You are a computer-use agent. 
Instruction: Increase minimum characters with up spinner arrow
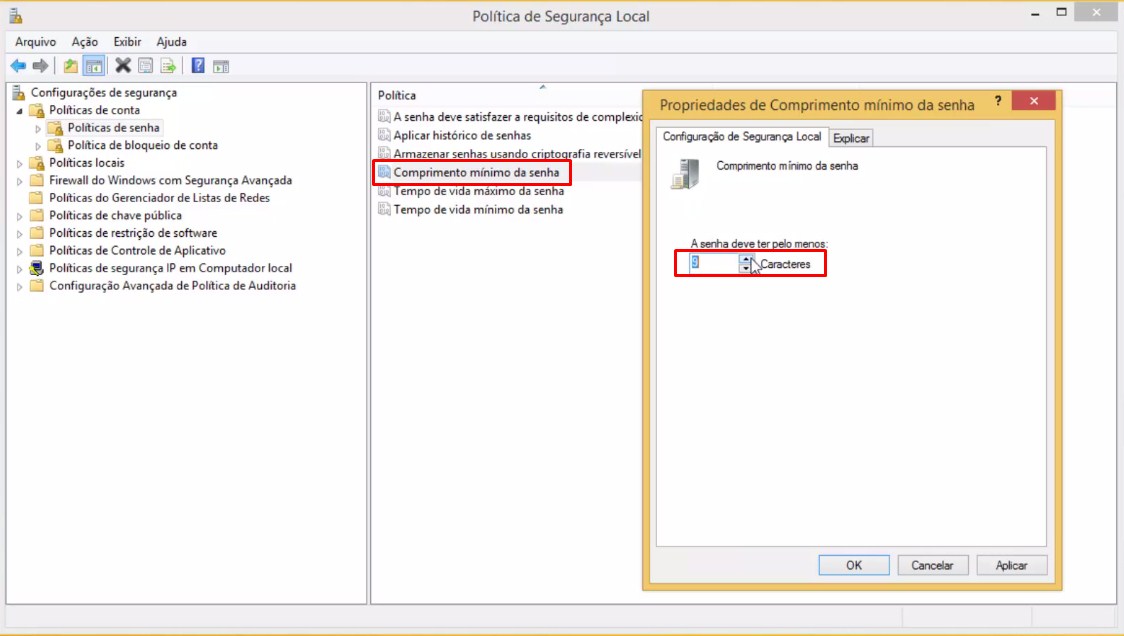tap(746, 259)
